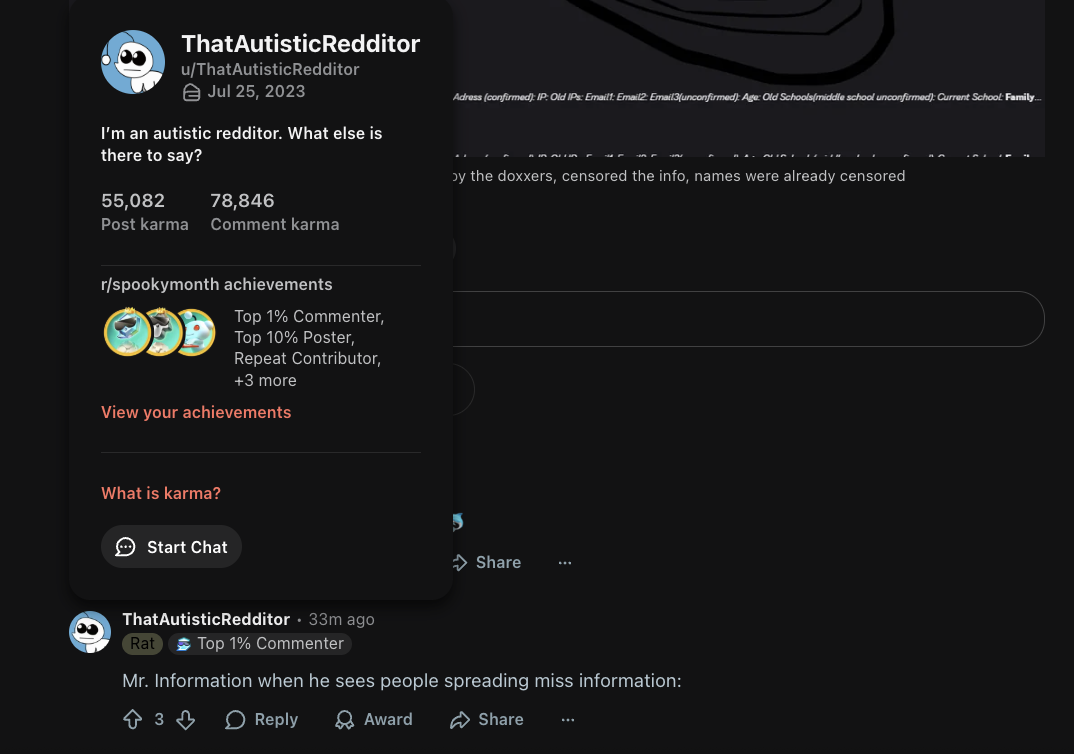Share the post via Share button
This screenshot has height=754, width=1074.
coord(487,562)
